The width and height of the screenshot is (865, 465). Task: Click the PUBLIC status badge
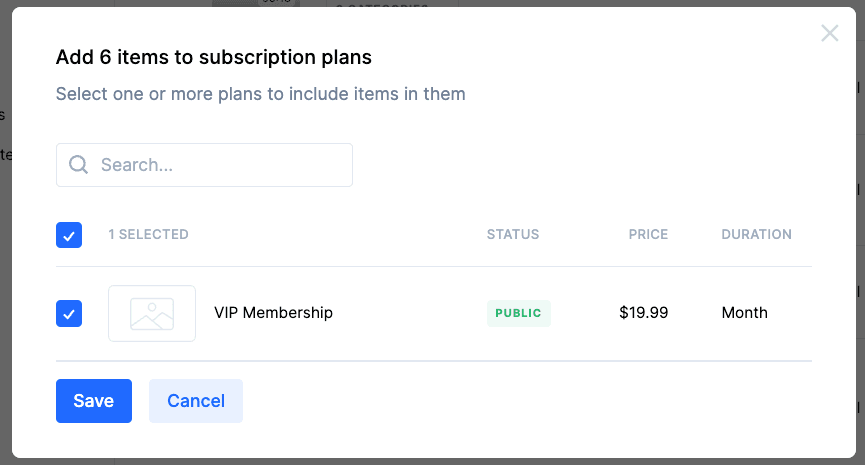click(518, 313)
